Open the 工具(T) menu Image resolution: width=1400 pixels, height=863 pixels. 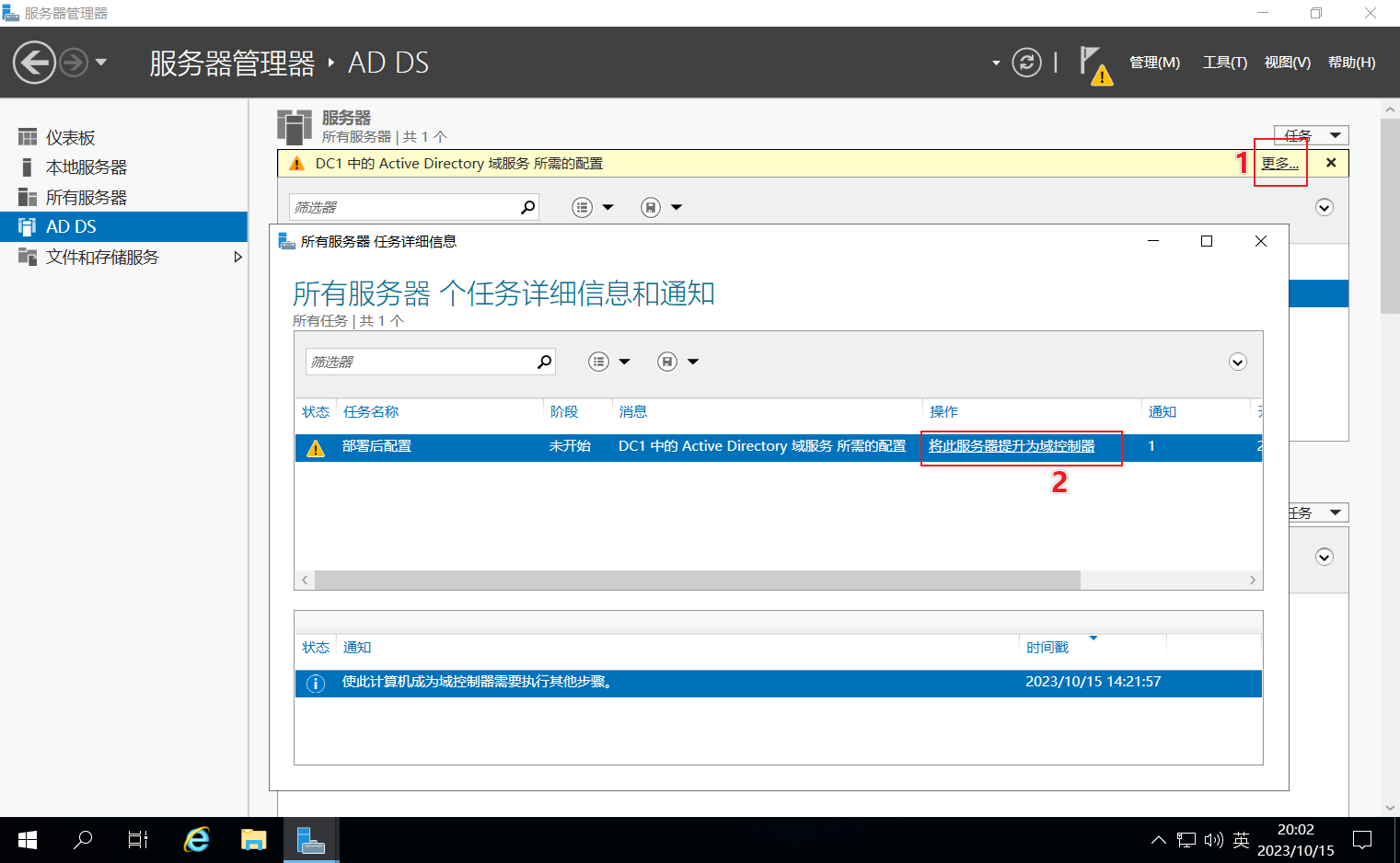[1224, 63]
